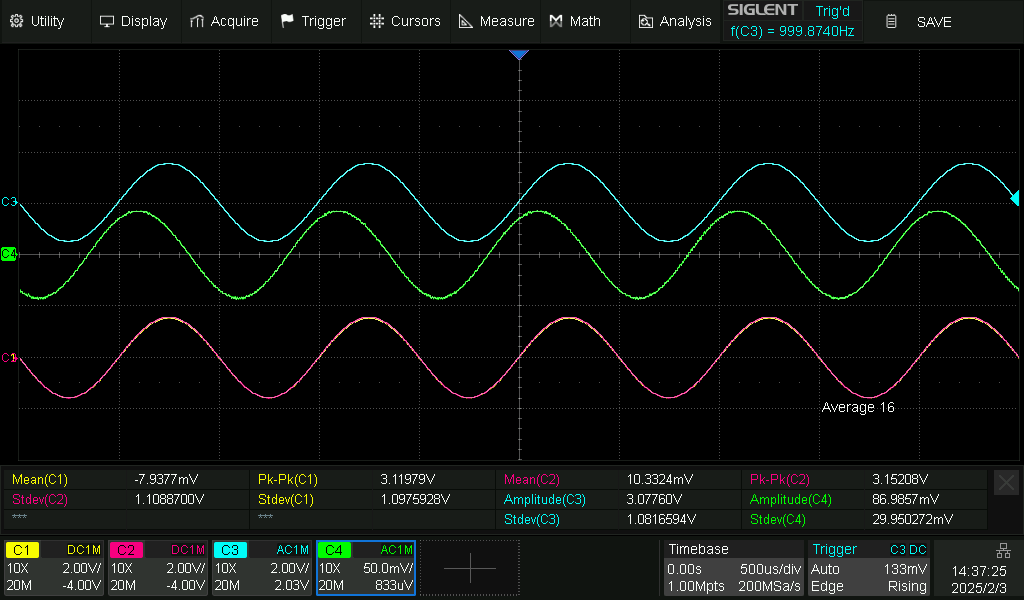Open the Display menu
This screenshot has height=600, width=1024.
point(133,21)
